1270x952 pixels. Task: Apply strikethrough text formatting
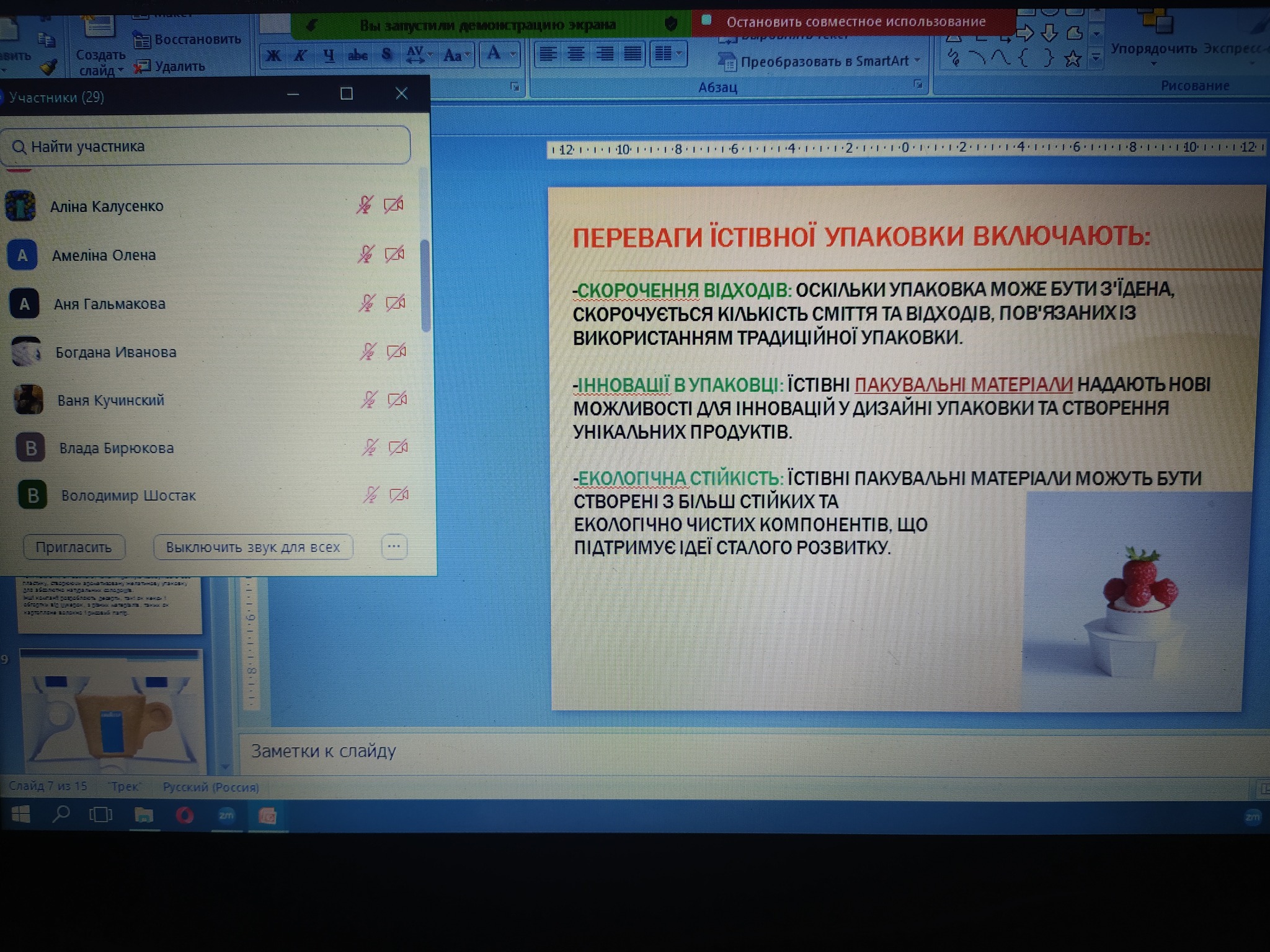(x=358, y=56)
